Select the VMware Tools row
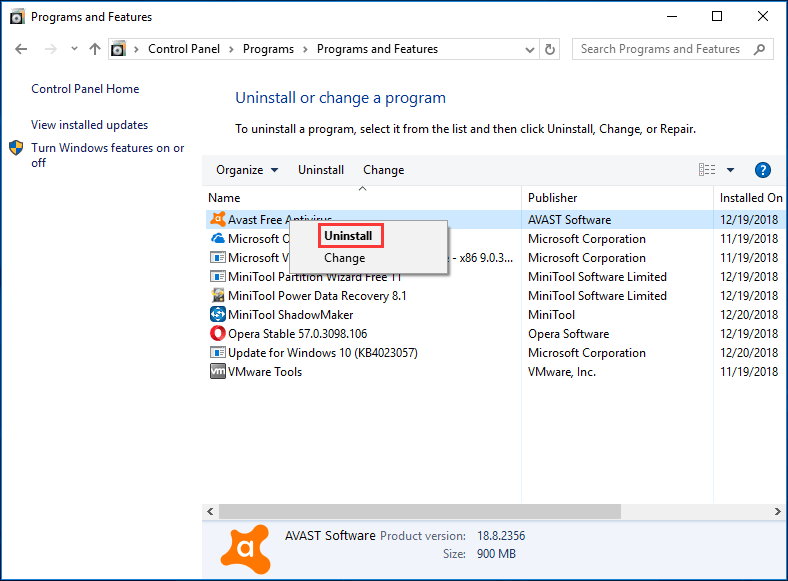 496,372
